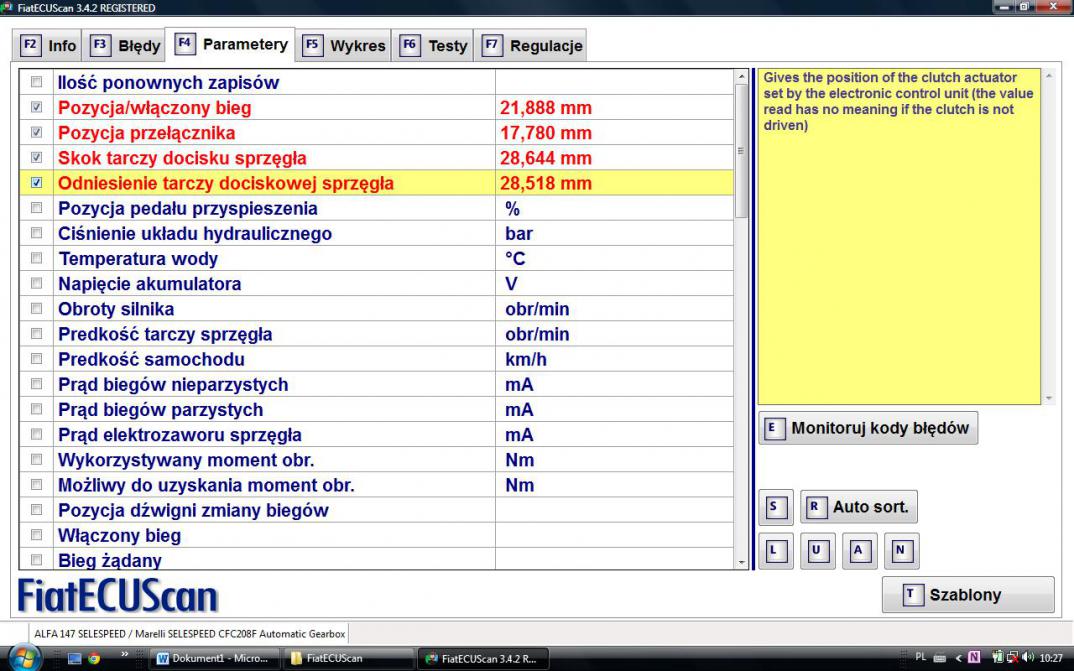The width and height of the screenshot is (1074, 671).
Task: Tick the Obroty silnika checkbox
Action: tap(37, 309)
